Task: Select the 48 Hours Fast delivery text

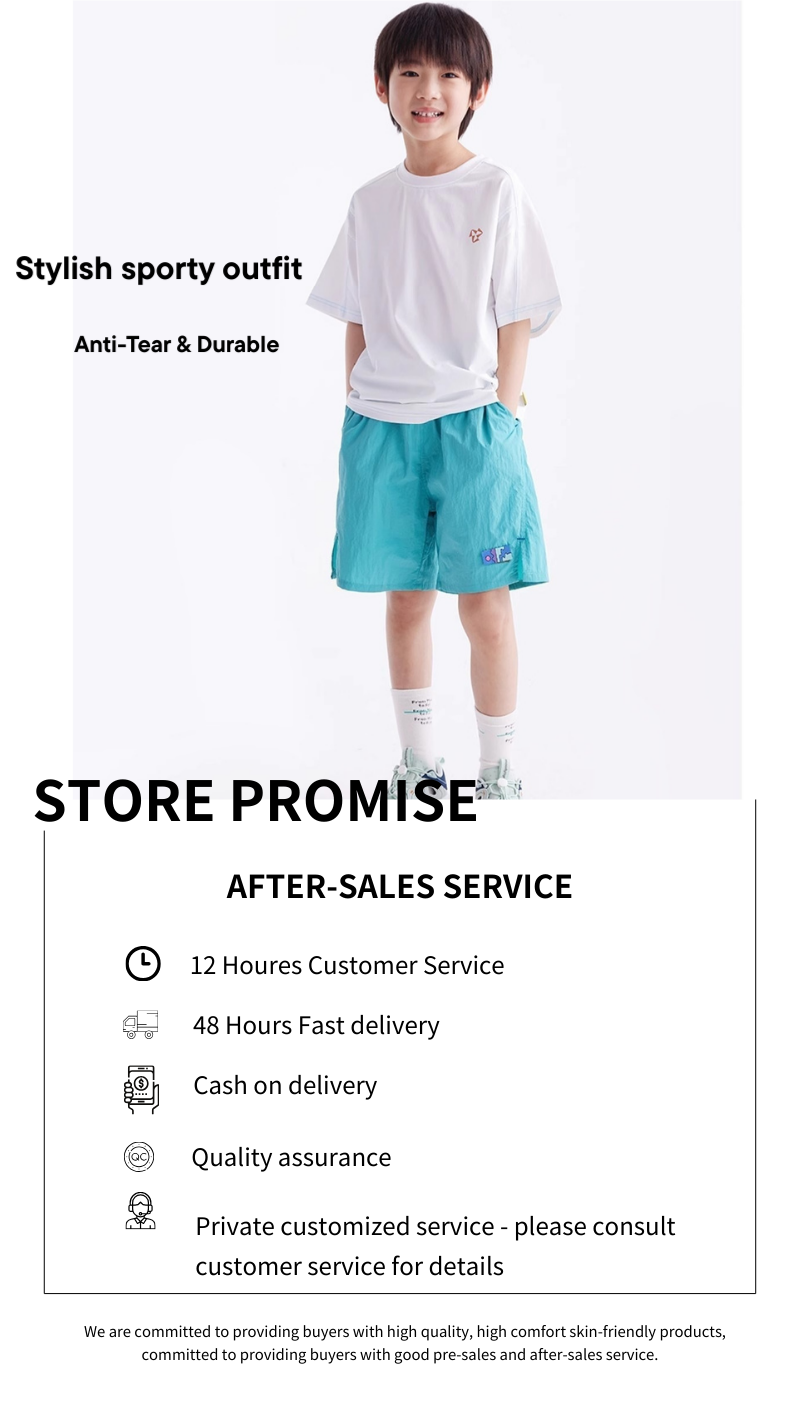Action: [x=316, y=1025]
